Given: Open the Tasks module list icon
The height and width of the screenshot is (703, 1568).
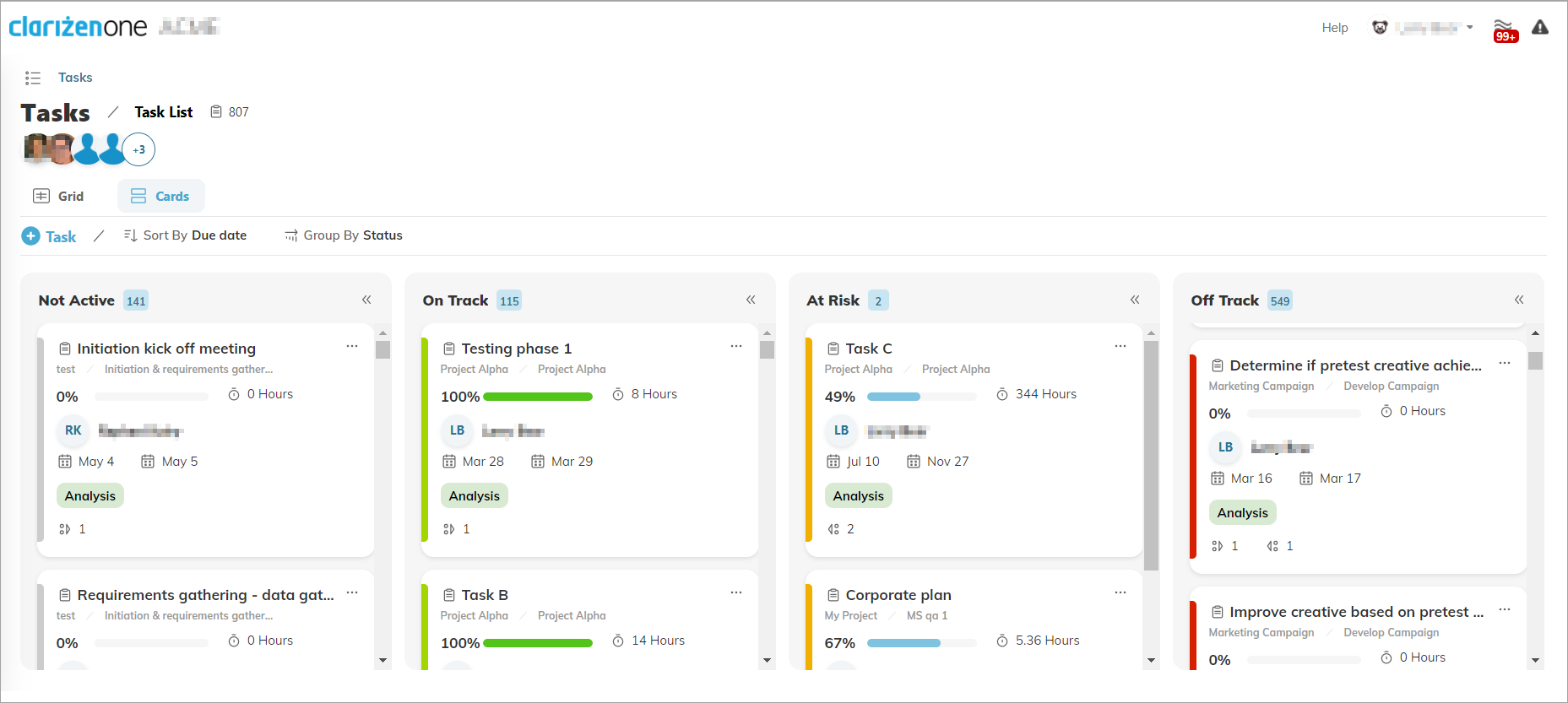Looking at the screenshot, I should pos(33,78).
